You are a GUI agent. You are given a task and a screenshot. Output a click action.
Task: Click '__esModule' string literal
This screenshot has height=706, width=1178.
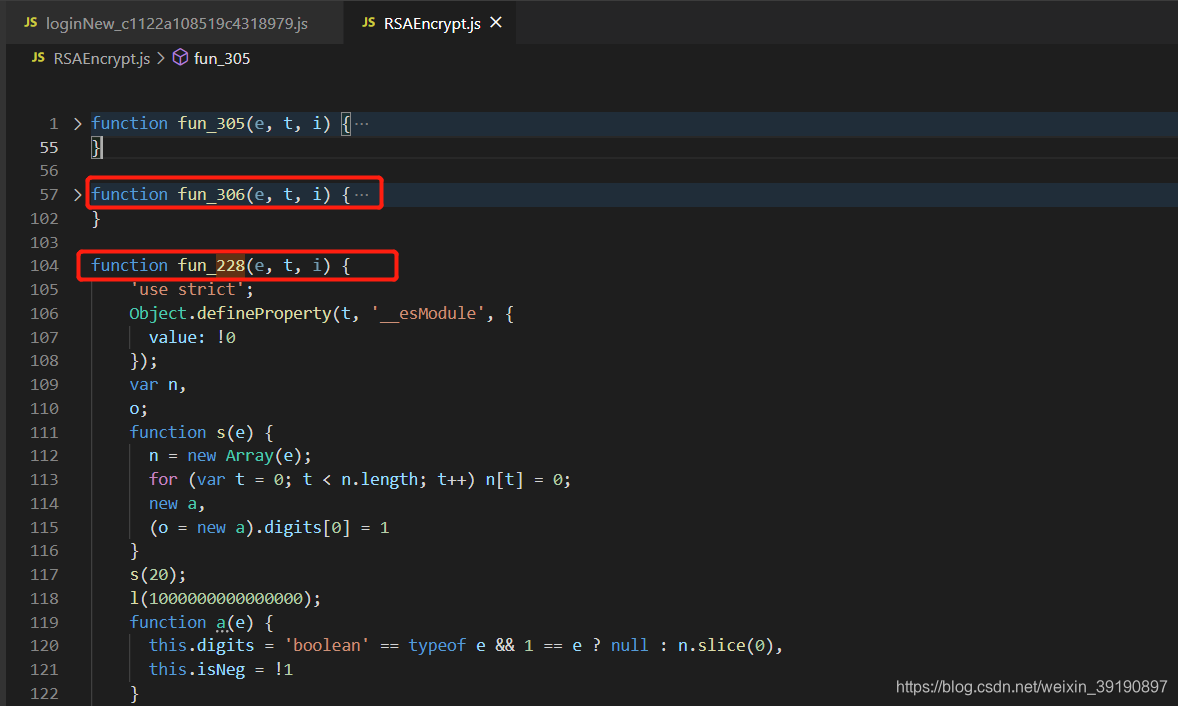pos(428,313)
